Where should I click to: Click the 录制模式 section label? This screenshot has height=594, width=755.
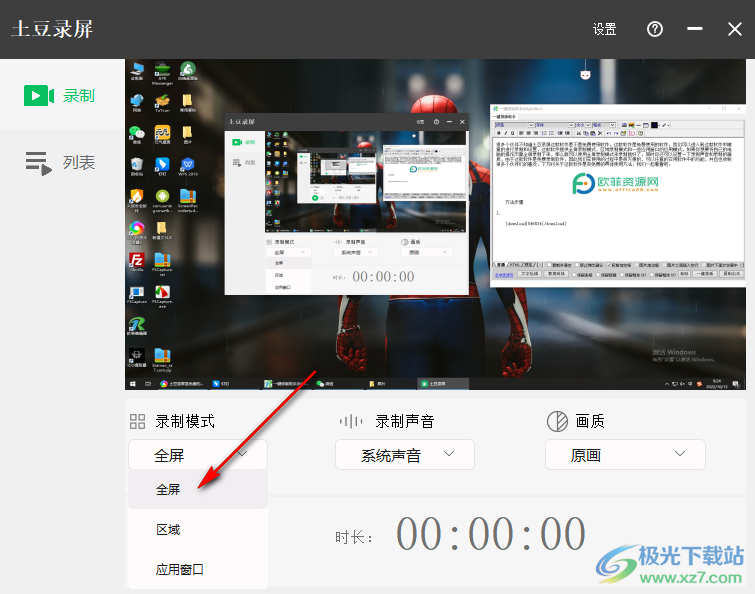(185, 421)
